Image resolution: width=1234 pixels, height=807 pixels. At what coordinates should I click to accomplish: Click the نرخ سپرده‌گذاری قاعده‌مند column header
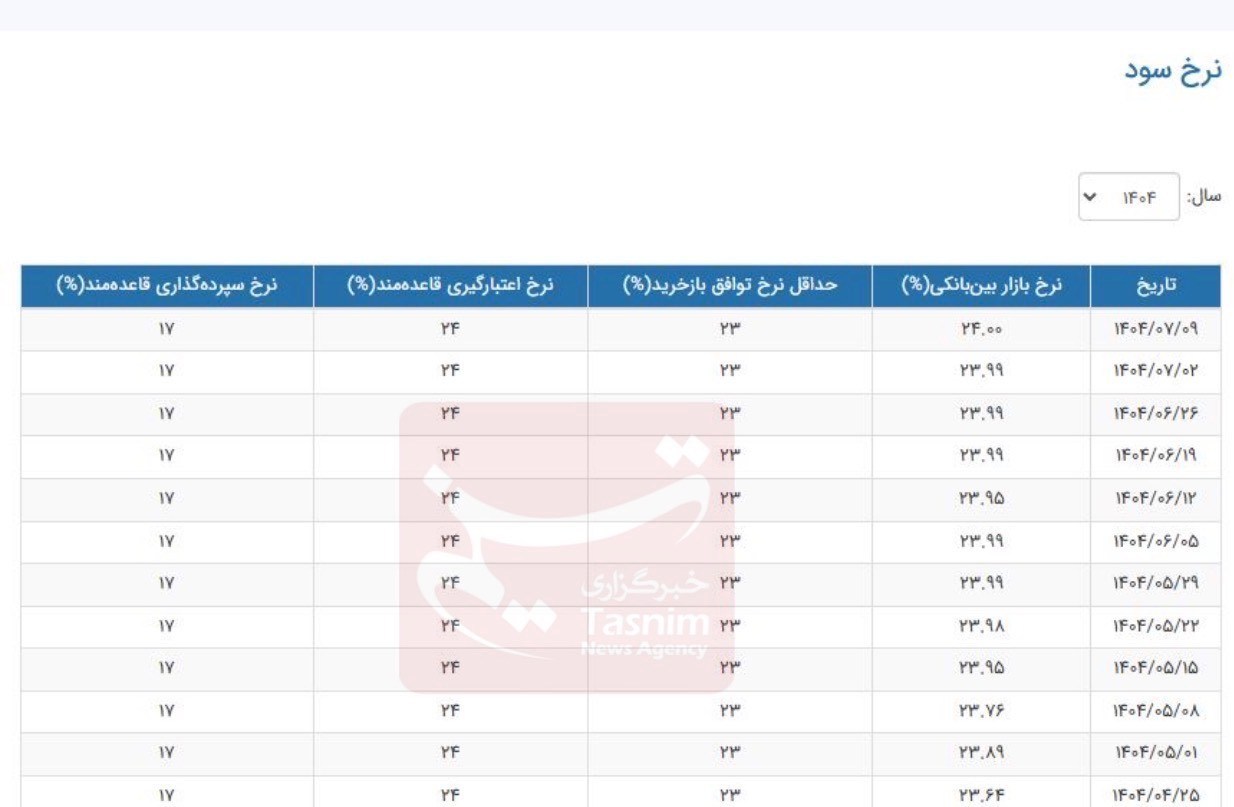click(x=167, y=286)
